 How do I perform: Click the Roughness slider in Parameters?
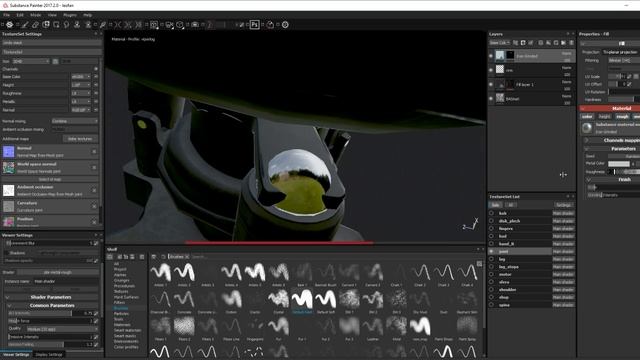[x=624, y=172]
